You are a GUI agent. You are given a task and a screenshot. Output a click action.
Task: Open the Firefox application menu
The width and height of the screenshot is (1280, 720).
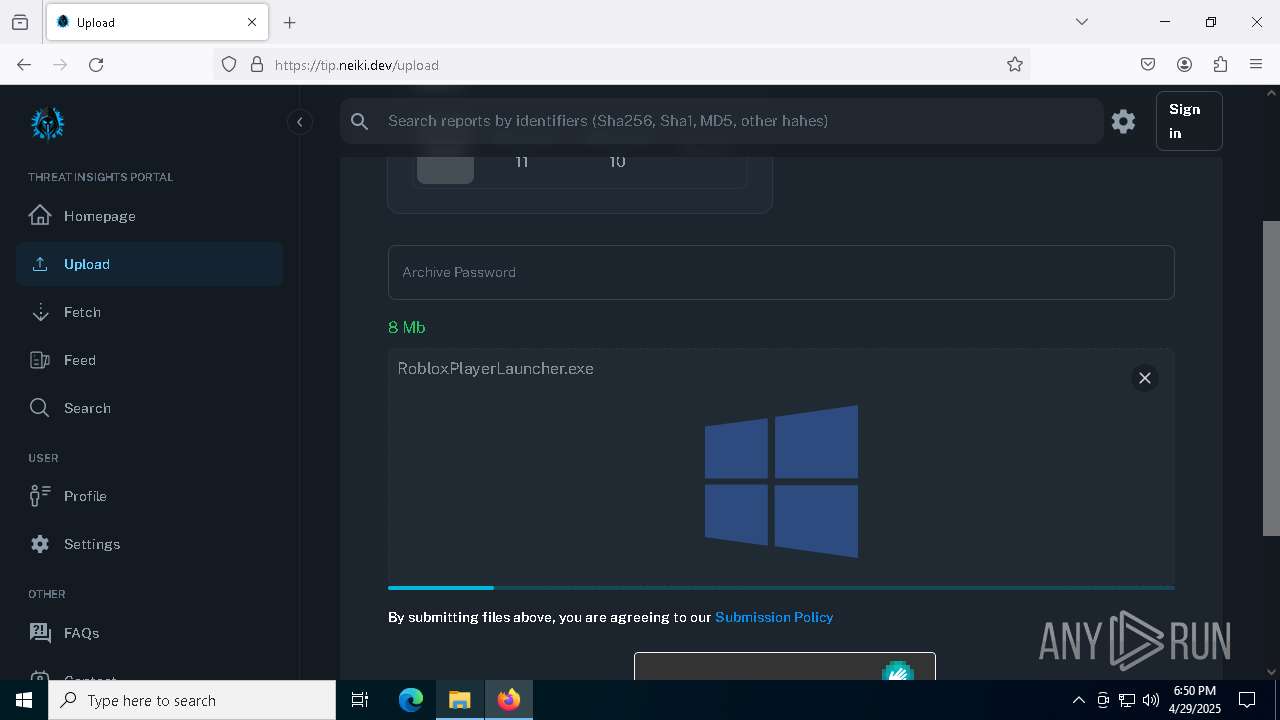1256,64
